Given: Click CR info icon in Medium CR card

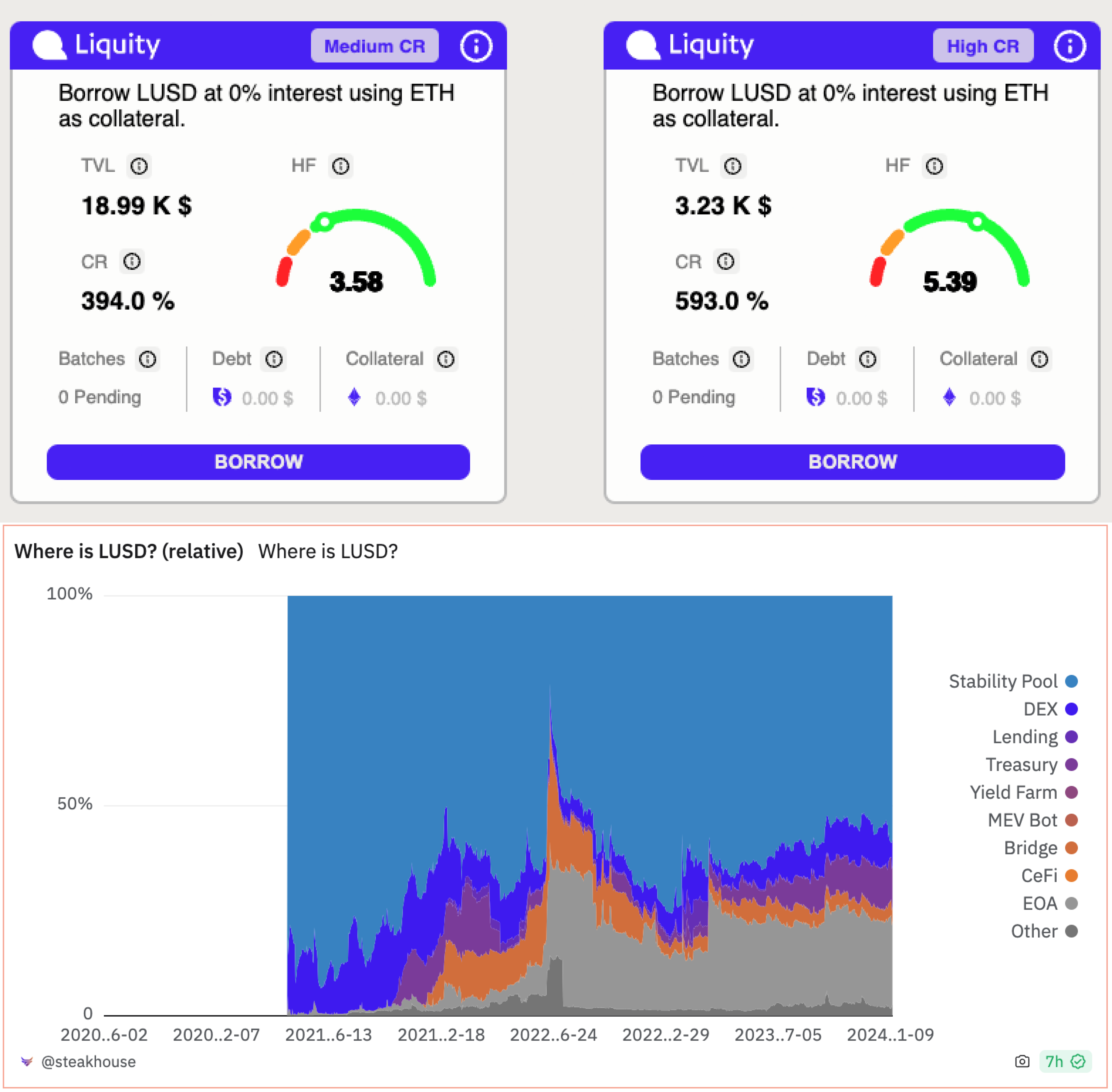Looking at the screenshot, I should (132, 262).
